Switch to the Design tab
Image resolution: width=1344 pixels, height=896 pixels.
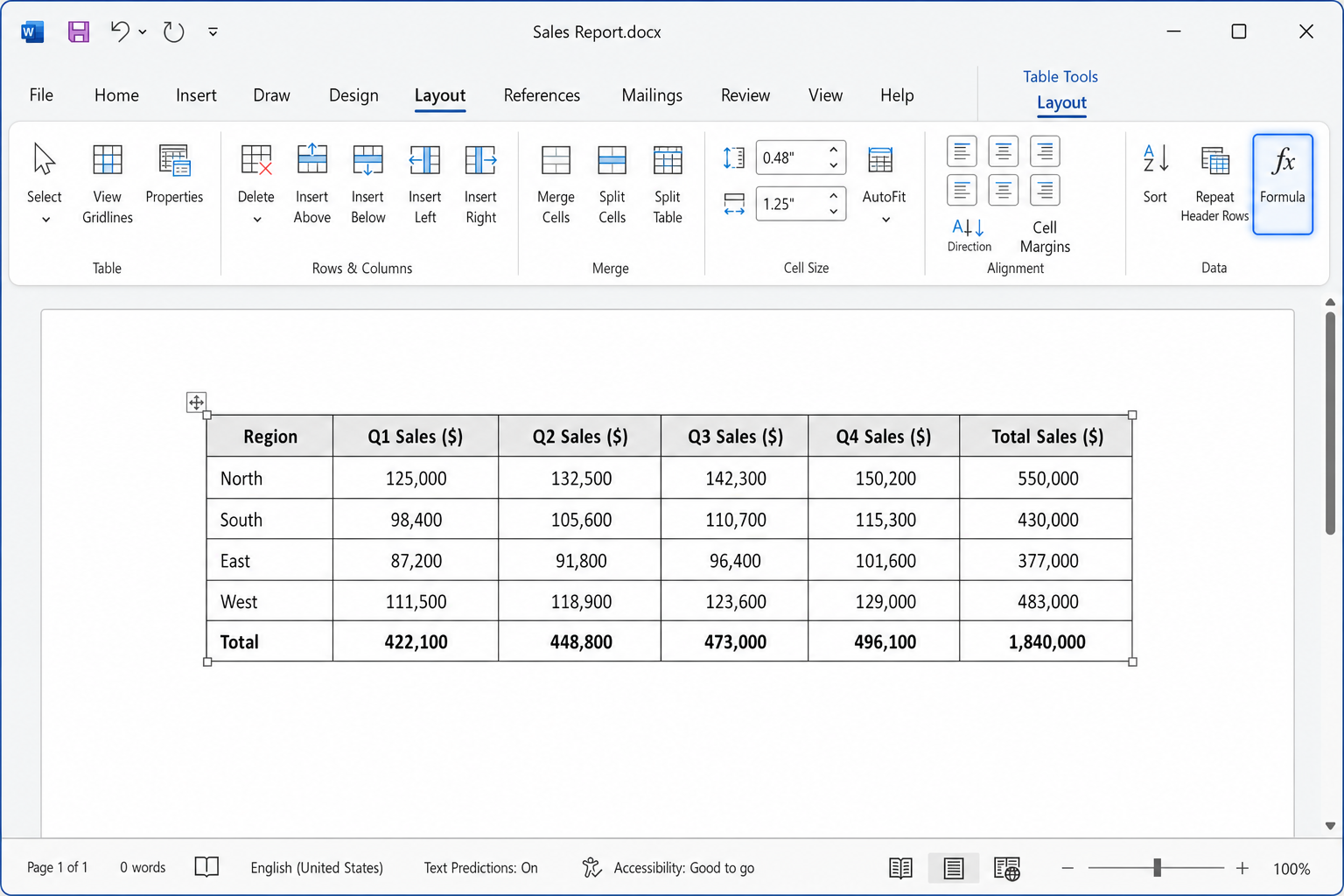(x=353, y=95)
